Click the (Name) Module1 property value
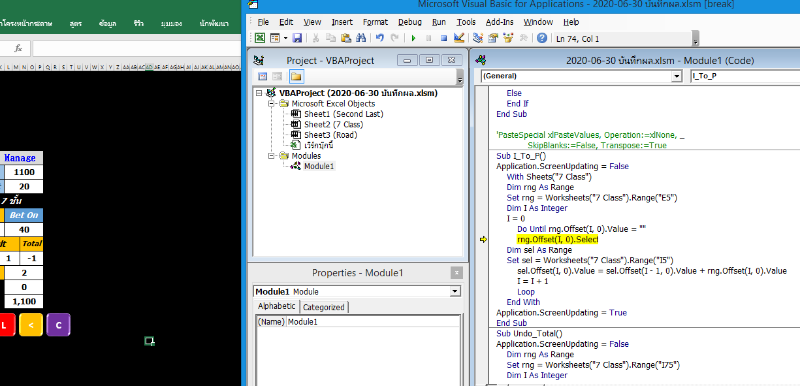Image resolution: width=800 pixels, height=386 pixels. [x=372, y=322]
